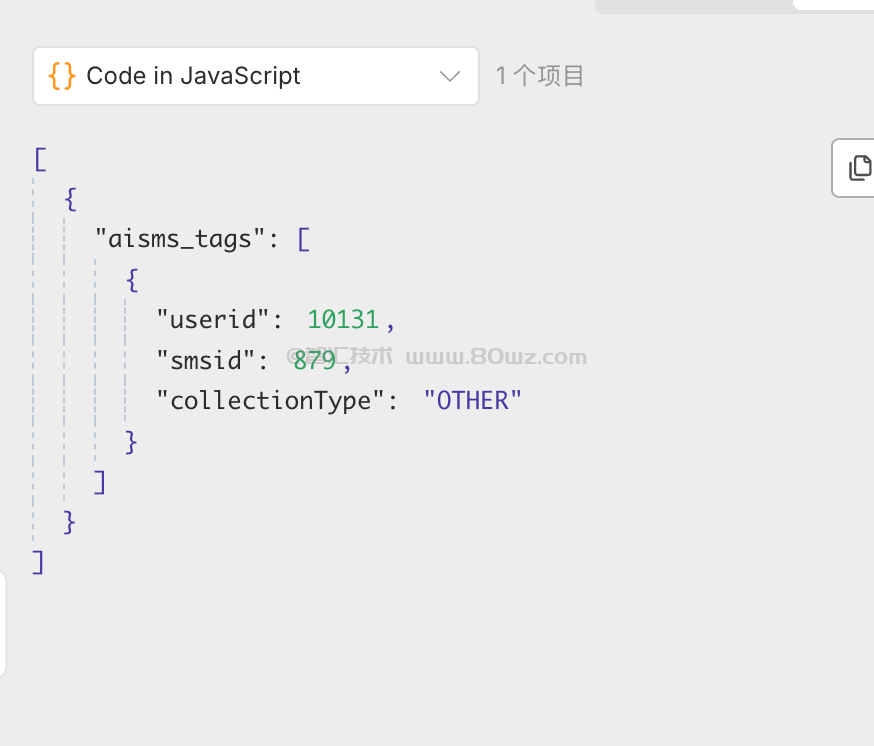Image resolution: width=874 pixels, height=746 pixels.
Task: Select the "userid" key
Action: click(x=213, y=320)
